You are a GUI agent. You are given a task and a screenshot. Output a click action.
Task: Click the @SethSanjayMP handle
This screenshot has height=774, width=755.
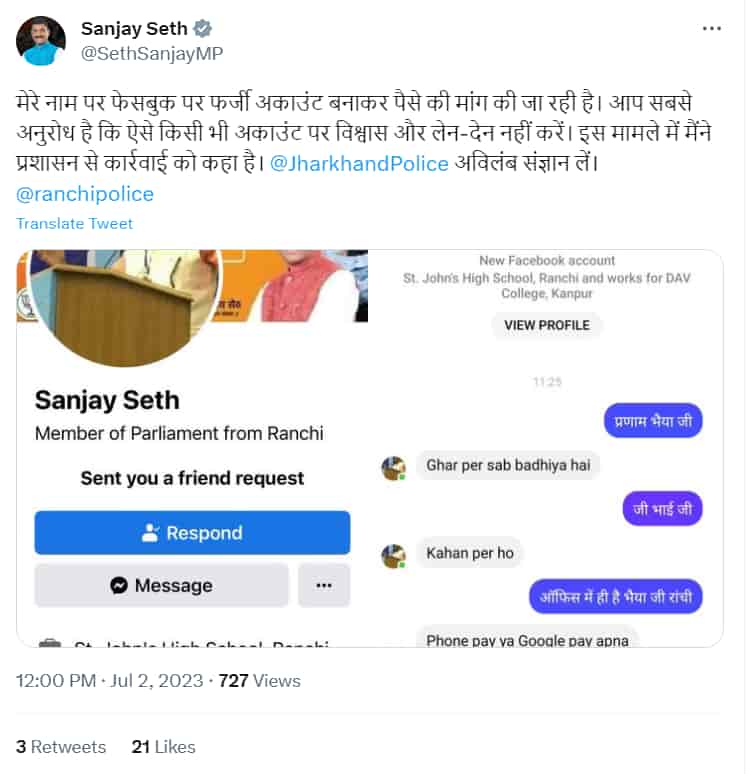point(152,53)
